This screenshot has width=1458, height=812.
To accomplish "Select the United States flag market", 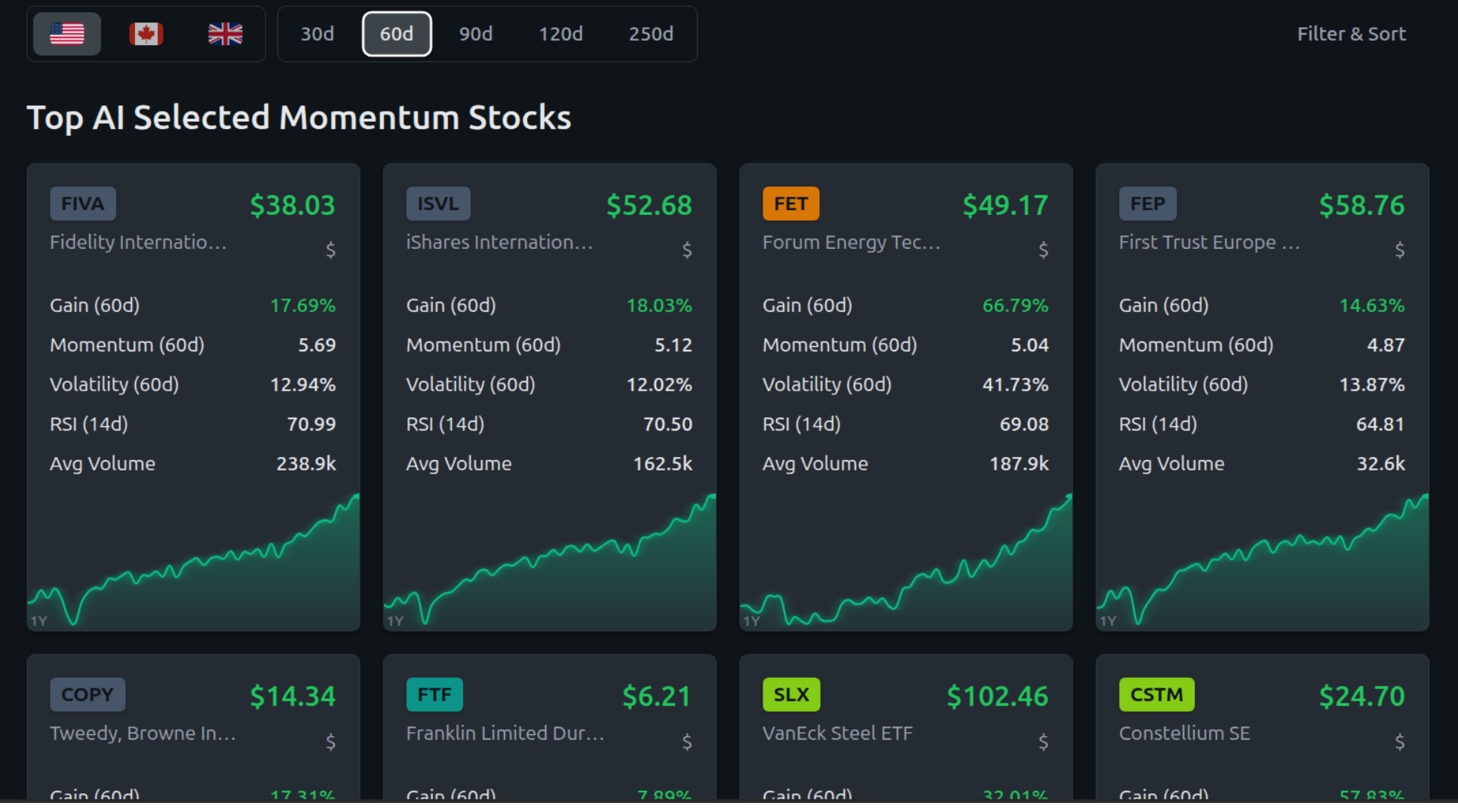I will pyautogui.click(x=67, y=34).
